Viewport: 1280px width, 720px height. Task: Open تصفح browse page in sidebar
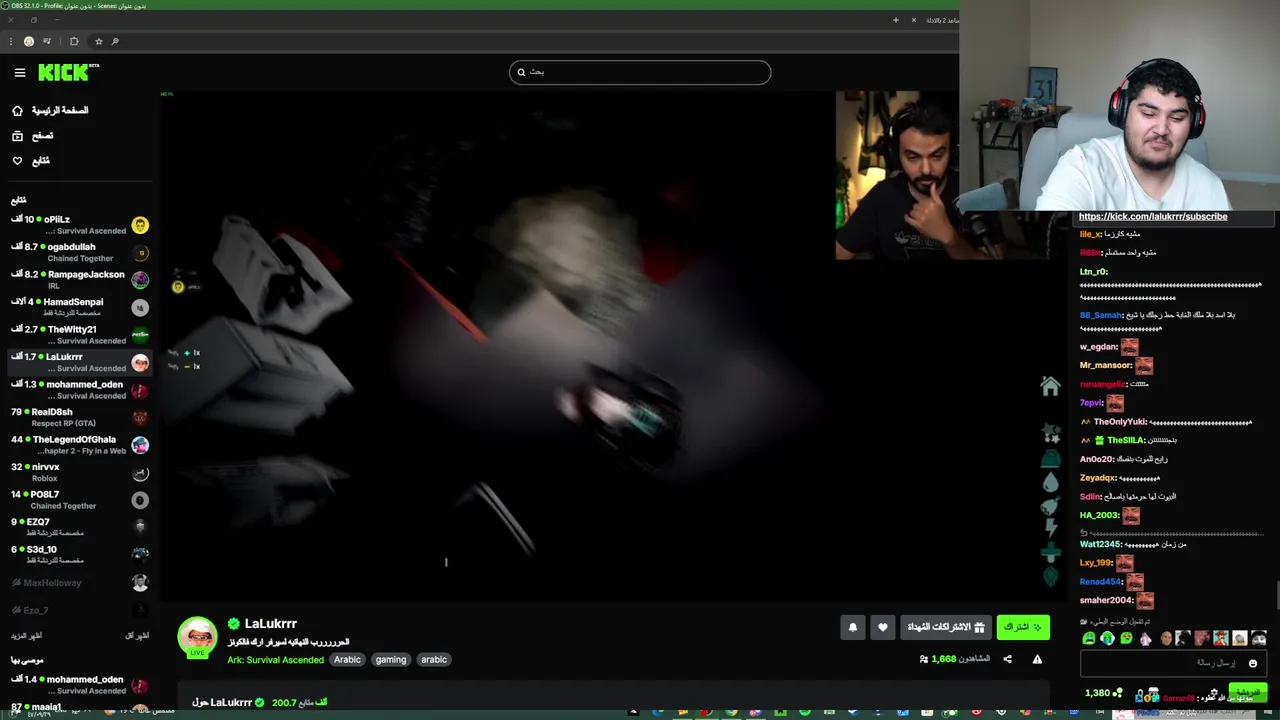click(33, 135)
